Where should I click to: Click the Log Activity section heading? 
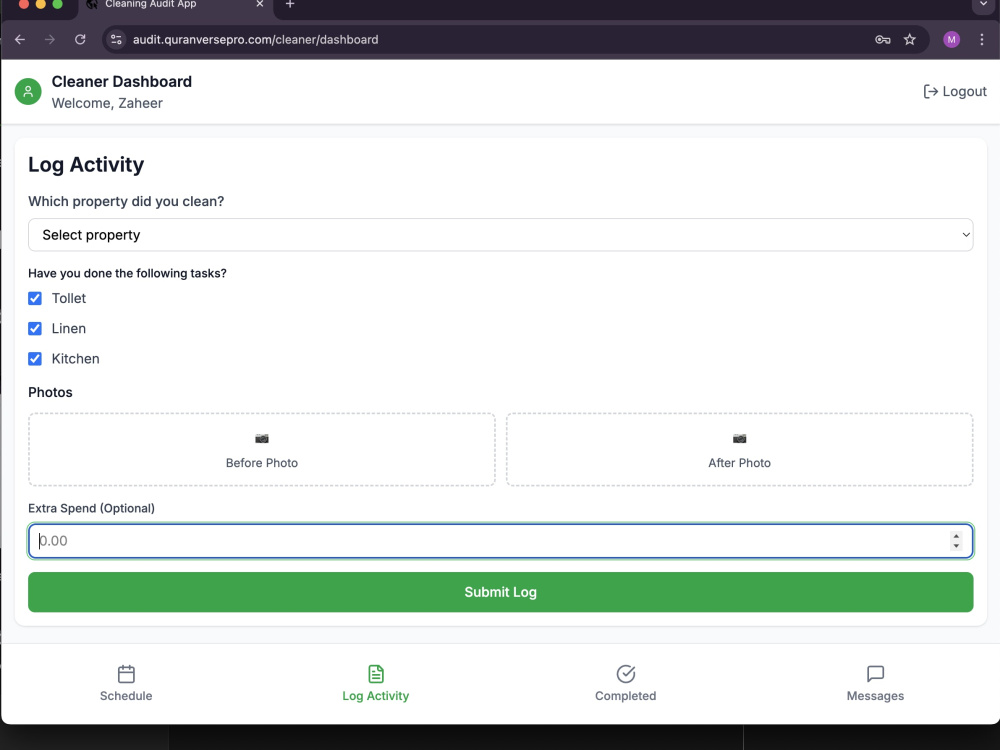point(86,165)
